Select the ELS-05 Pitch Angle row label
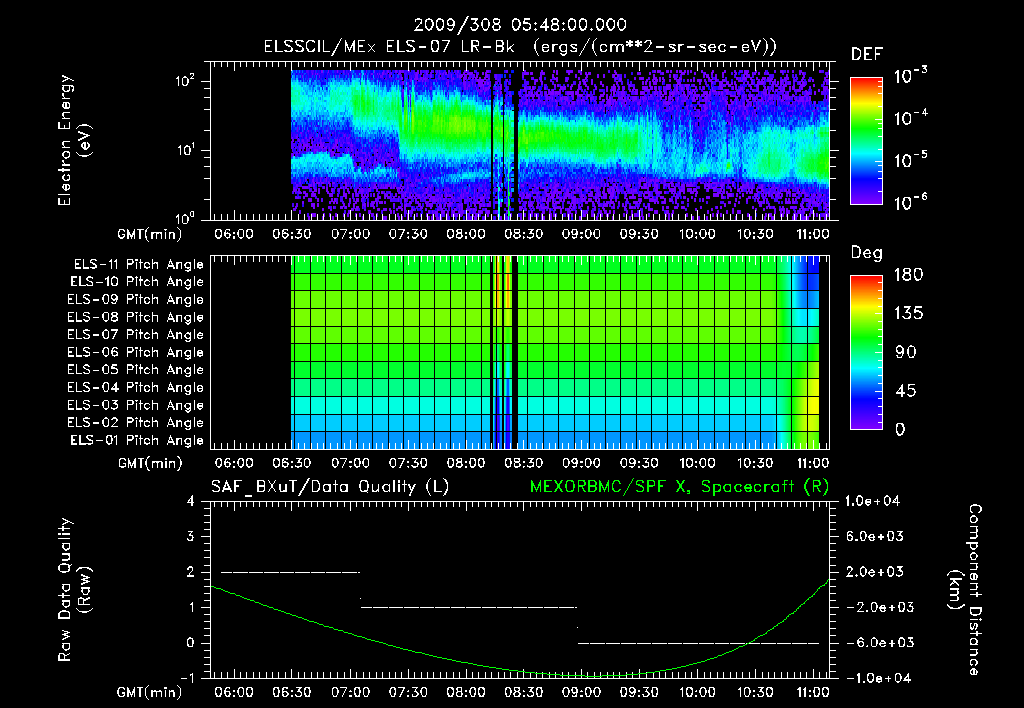This screenshot has height=708, width=1024. click(x=136, y=370)
